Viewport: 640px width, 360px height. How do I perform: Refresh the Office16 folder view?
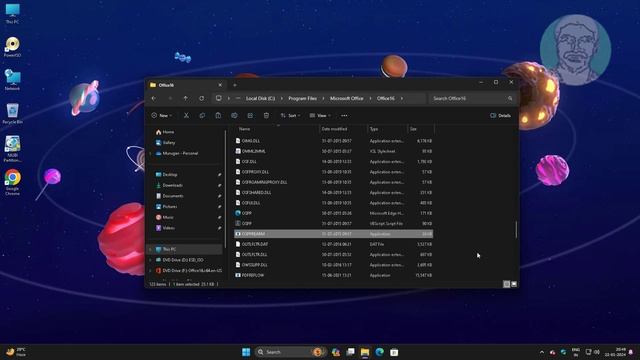(202, 98)
